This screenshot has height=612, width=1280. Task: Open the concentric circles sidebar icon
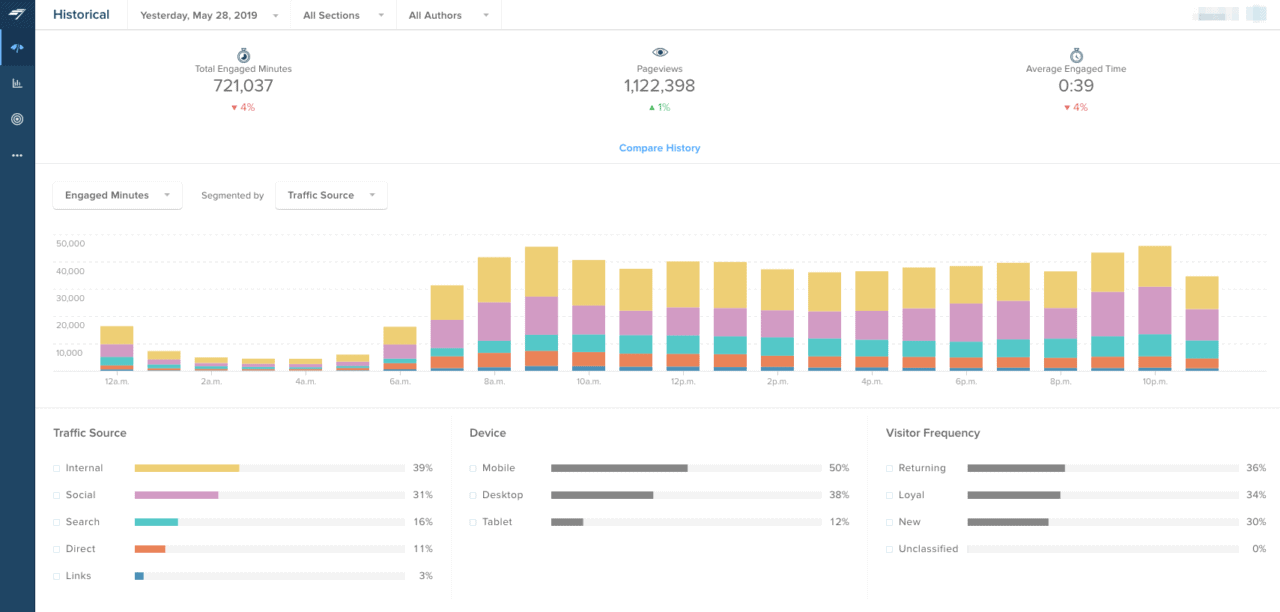click(x=16, y=119)
